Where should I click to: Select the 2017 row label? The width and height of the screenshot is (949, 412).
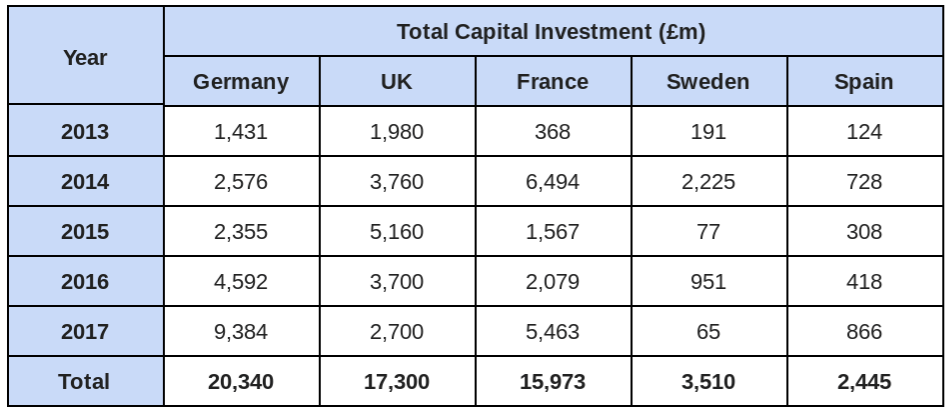tap(85, 331)
